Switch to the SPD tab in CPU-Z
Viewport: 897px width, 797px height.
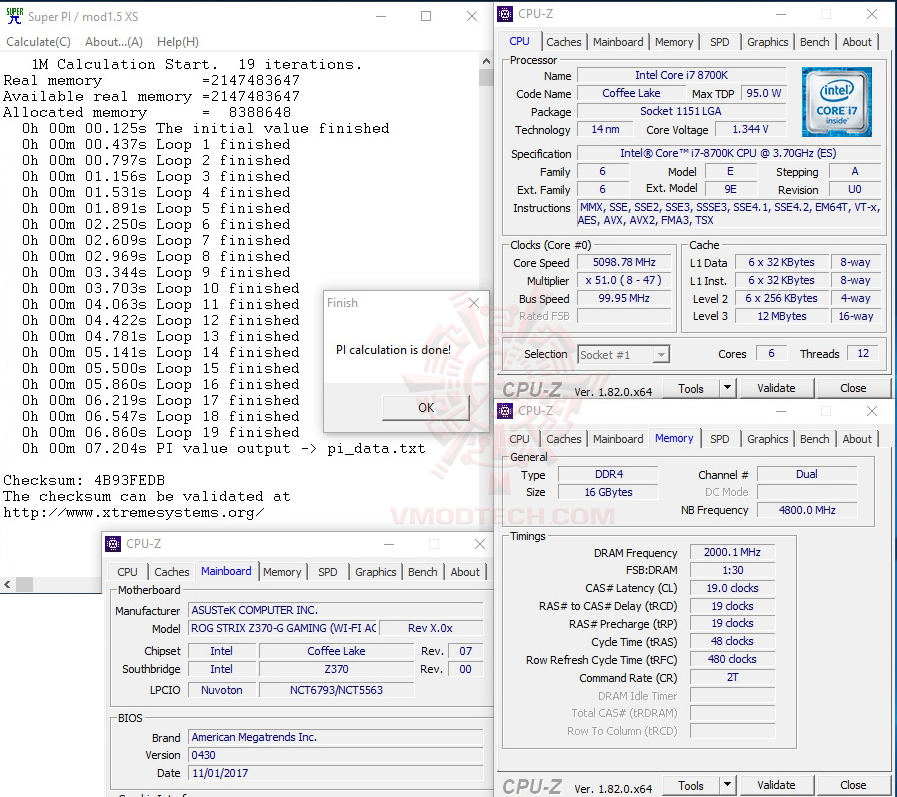pyautogui.click(x=720, y=41)
